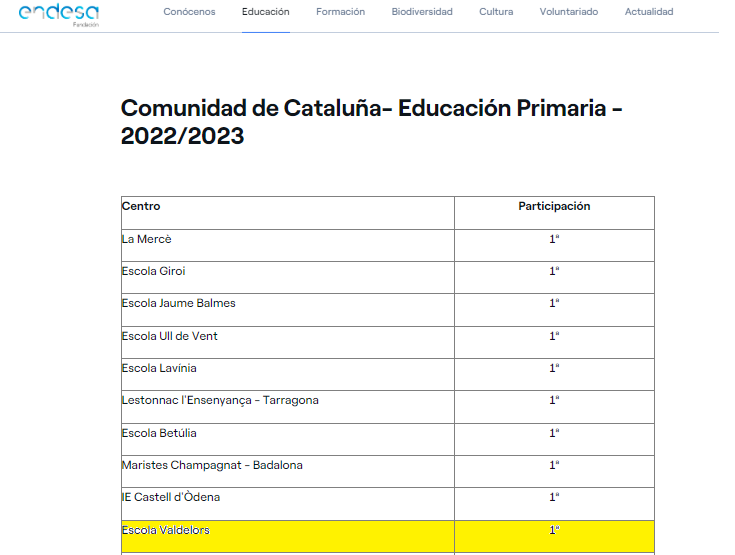Select the Escola Jaume Balmes cell

[x=178, y=303]
